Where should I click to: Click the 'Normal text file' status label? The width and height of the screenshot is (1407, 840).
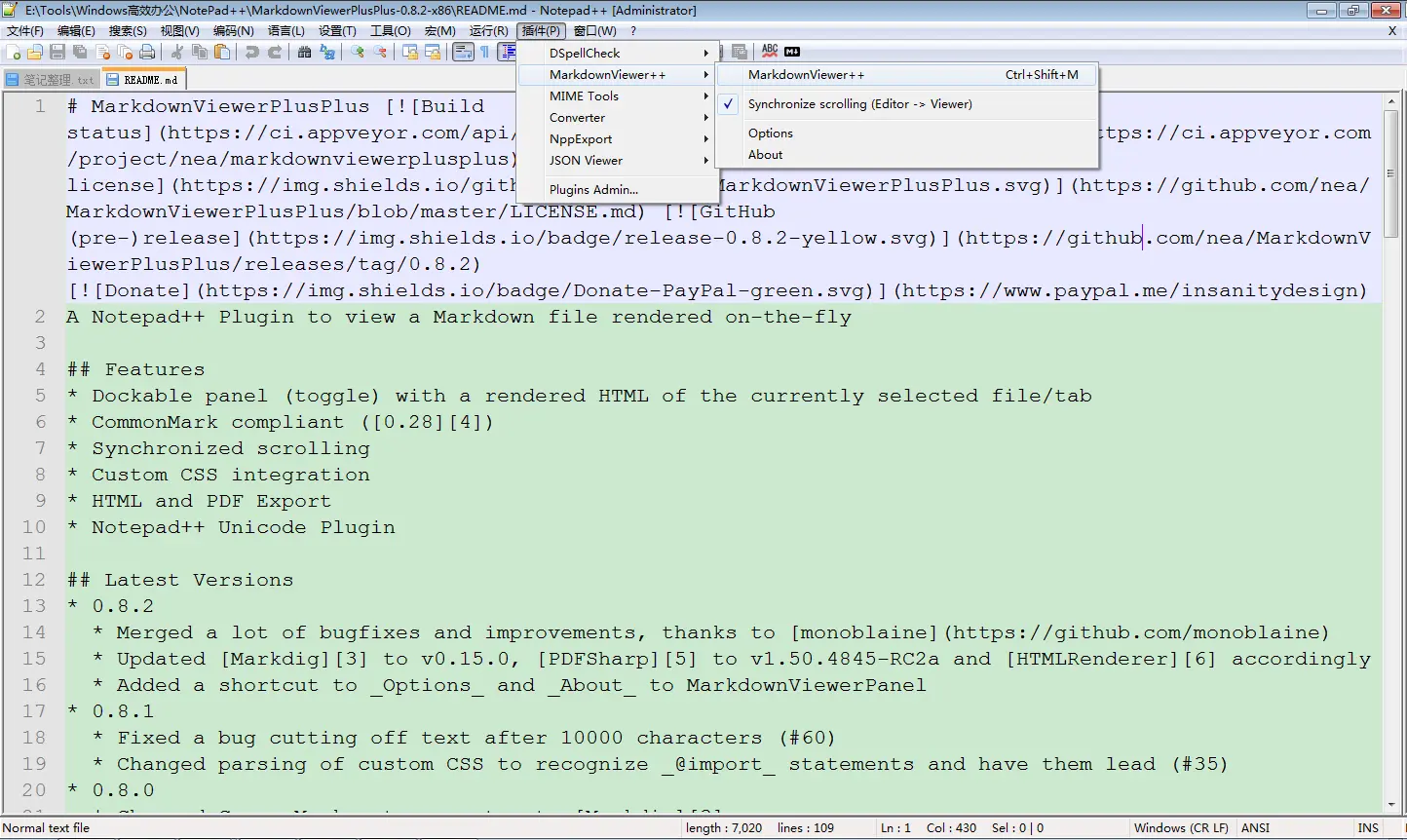point(47,828)
